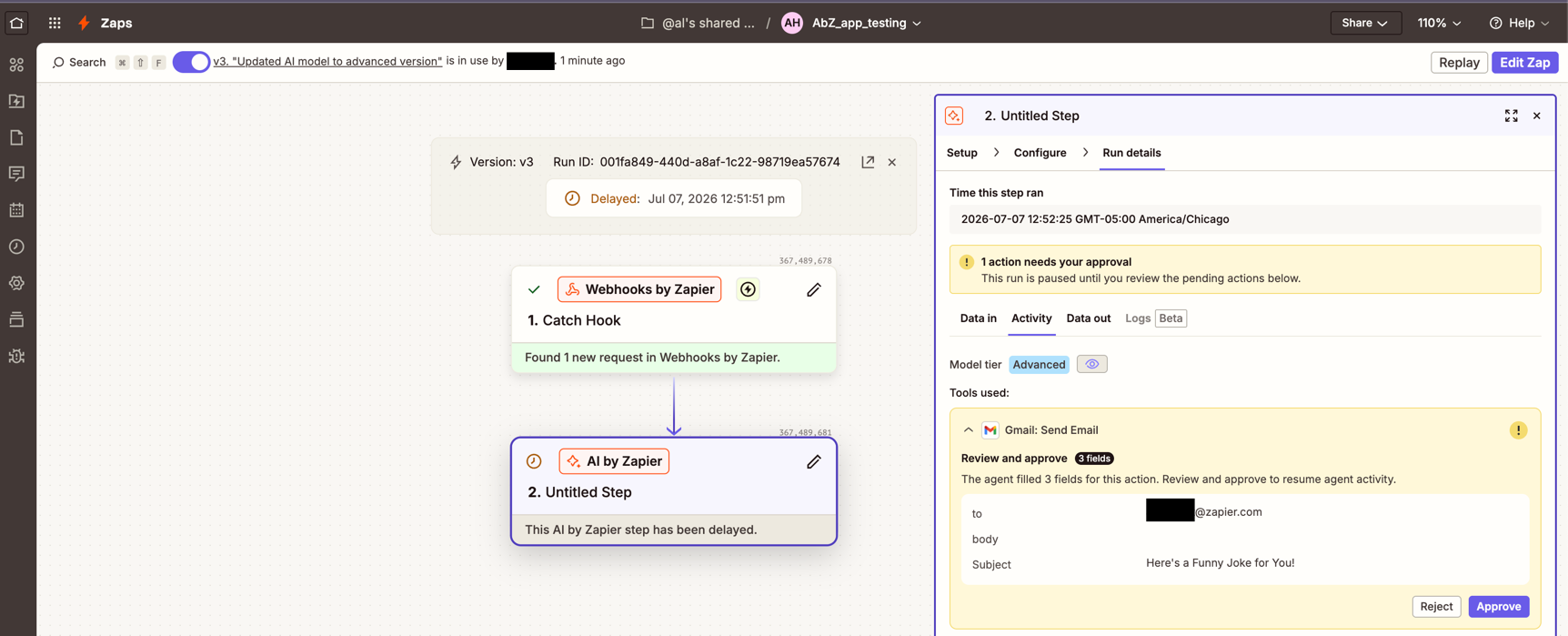Click the Zaps lightning bolt logo
Image resolution: width=1568 pixels, height=636 pixels.
pyautogui.click(x=84, y=23)
